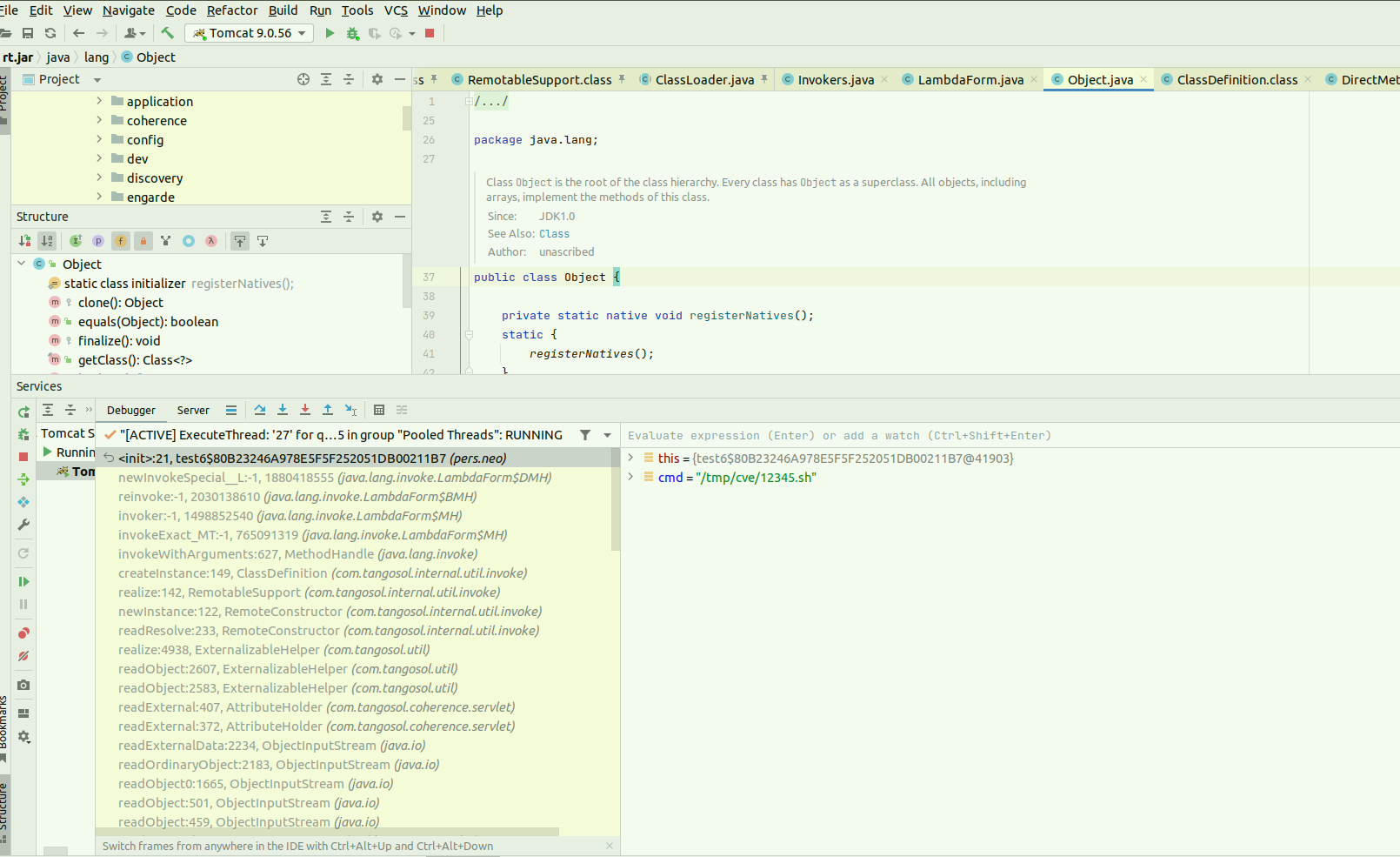Viewport: 1400px width, 857px height.
Task: Open Structure panel gear options
Action: point(377,217)
